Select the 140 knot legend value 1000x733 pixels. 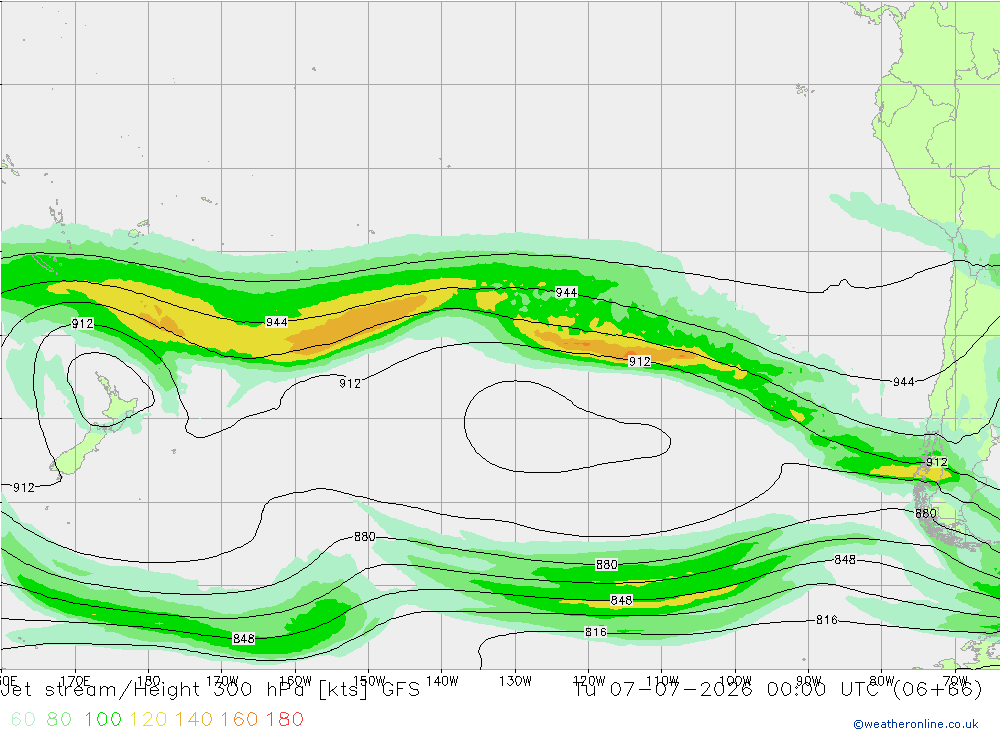pos(194,719)
